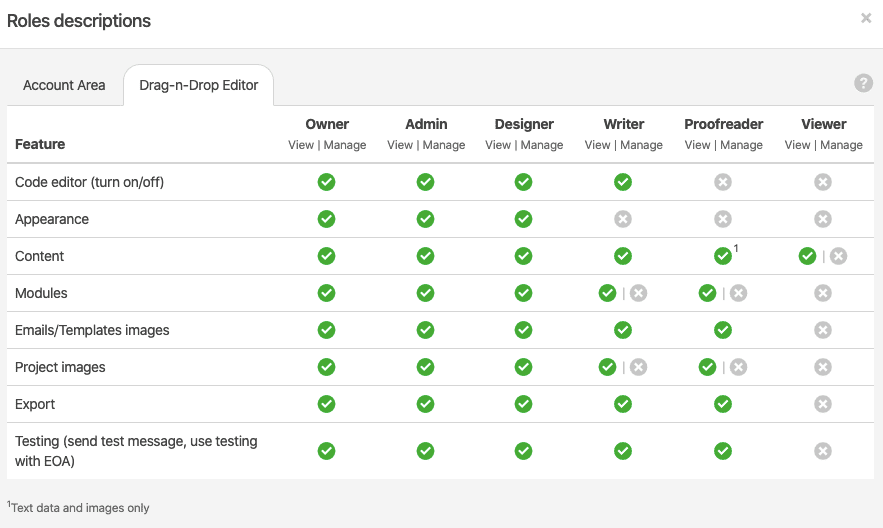Click the help question mark icon

coord(864,84)
